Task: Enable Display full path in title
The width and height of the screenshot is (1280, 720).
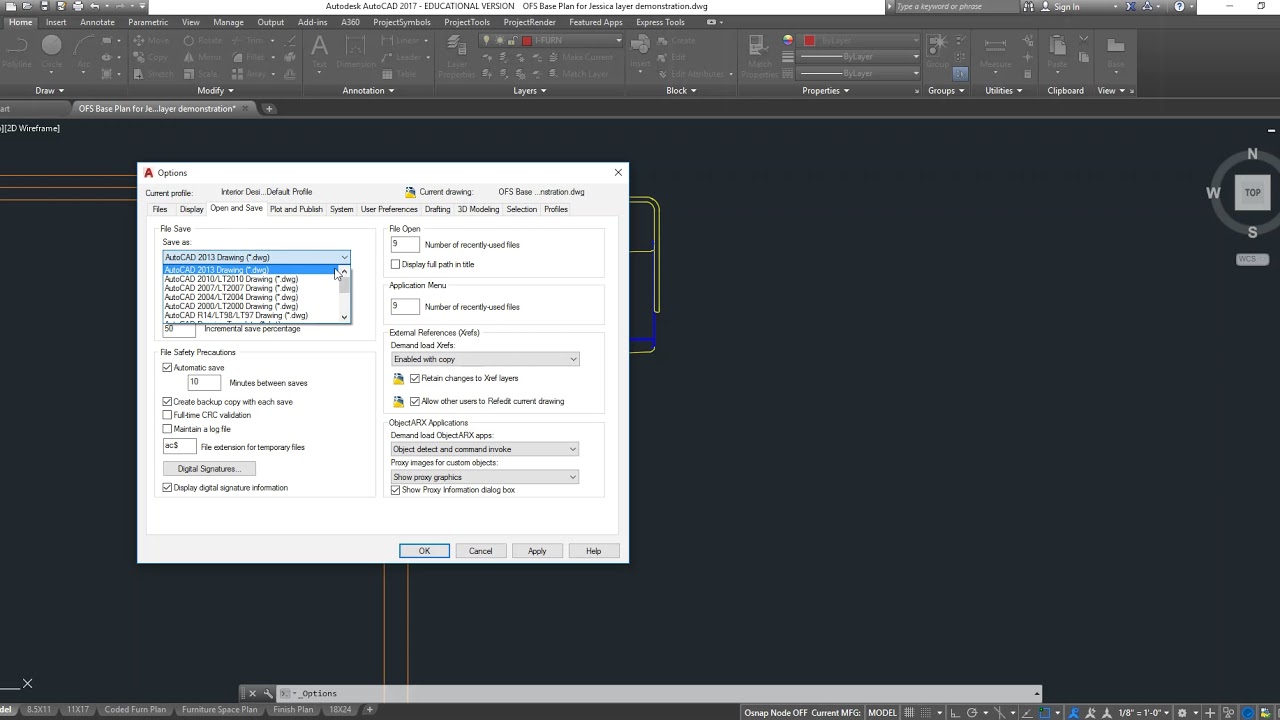Action: coord(396,264)
